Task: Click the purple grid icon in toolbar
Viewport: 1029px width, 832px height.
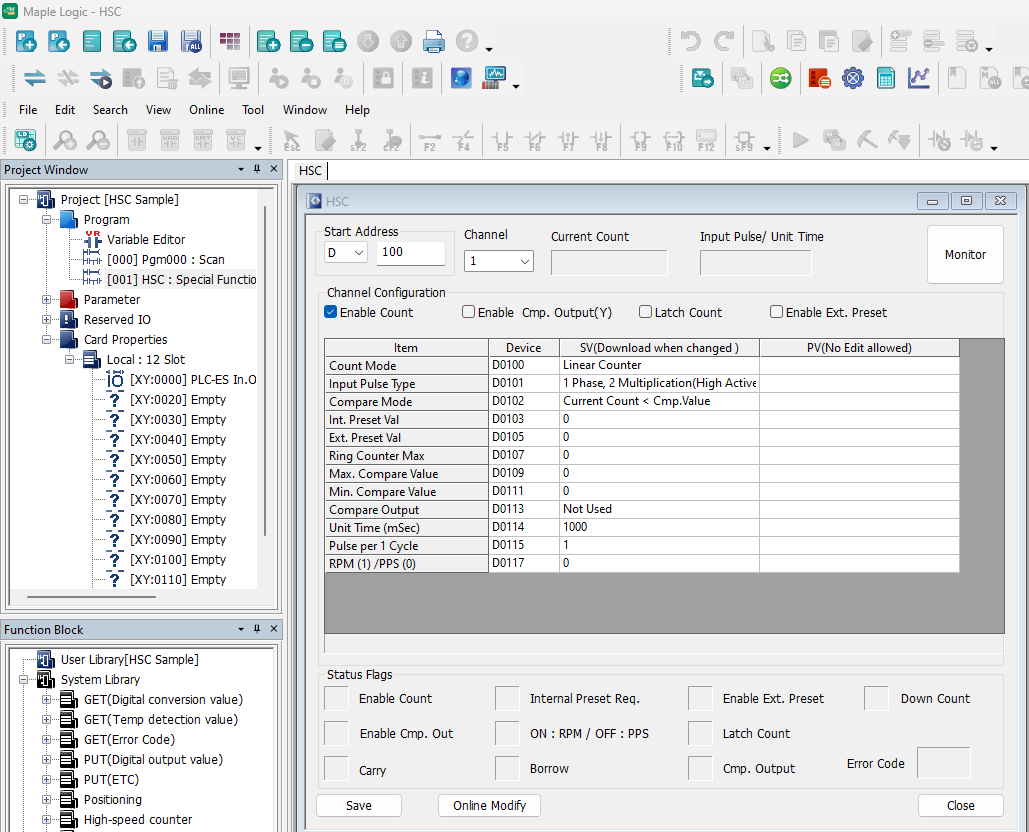Action: click(230, 41)
